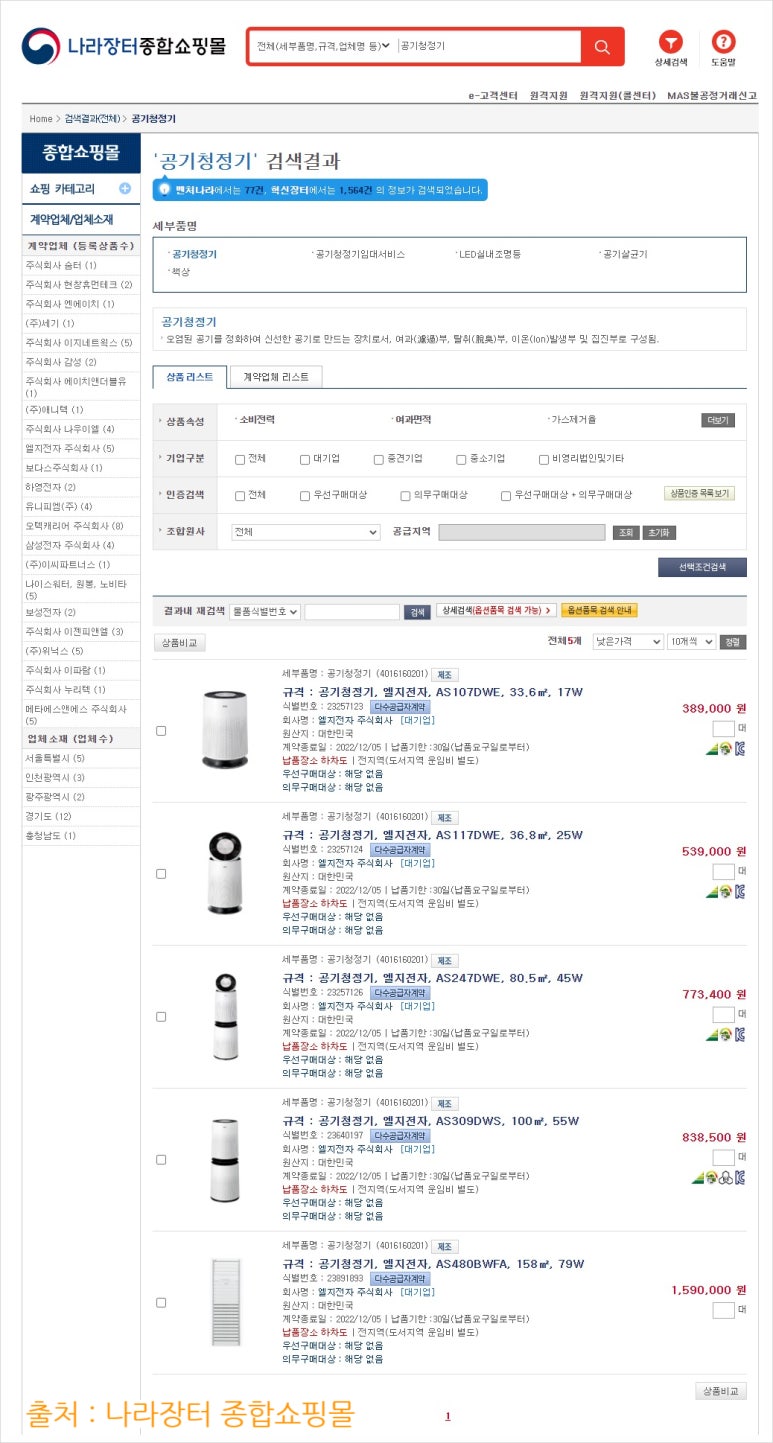
Task: Open the 원격지원(콜센터) menu link
Action: tap(617, 96)
